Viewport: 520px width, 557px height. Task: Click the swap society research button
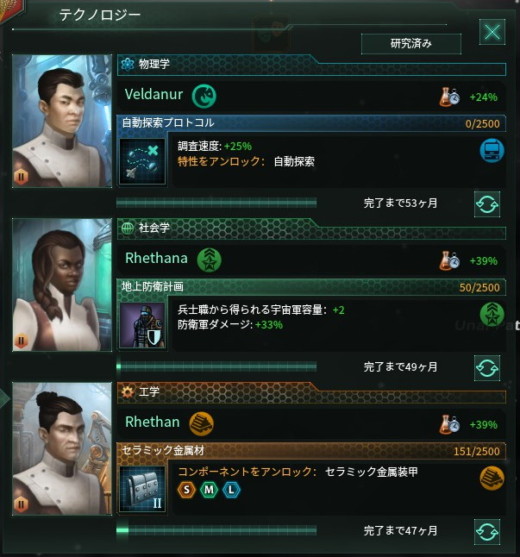pos(487,368)
